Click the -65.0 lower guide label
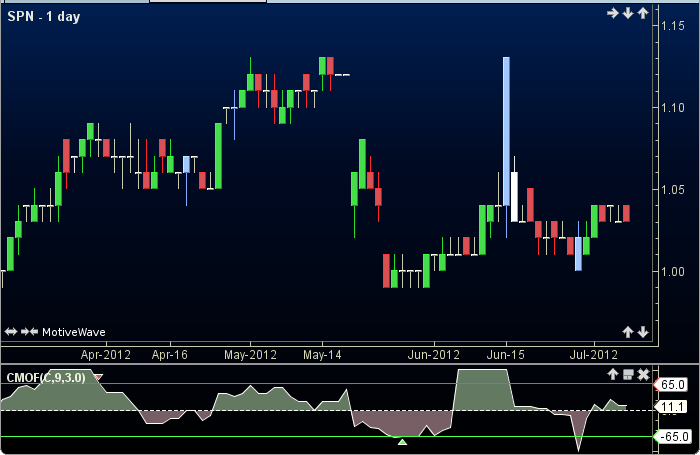This screenshot has width=700, height=455. (x=673, y=436)
